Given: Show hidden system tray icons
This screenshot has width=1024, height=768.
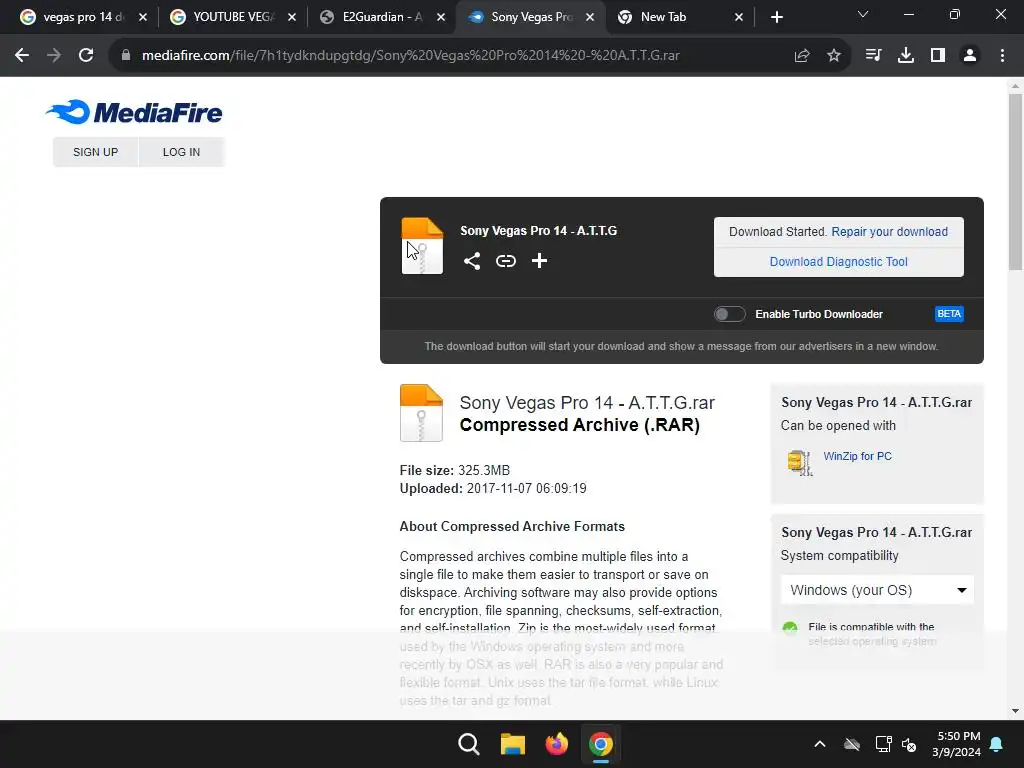Looking at the screenshot, I should [820, 744].
